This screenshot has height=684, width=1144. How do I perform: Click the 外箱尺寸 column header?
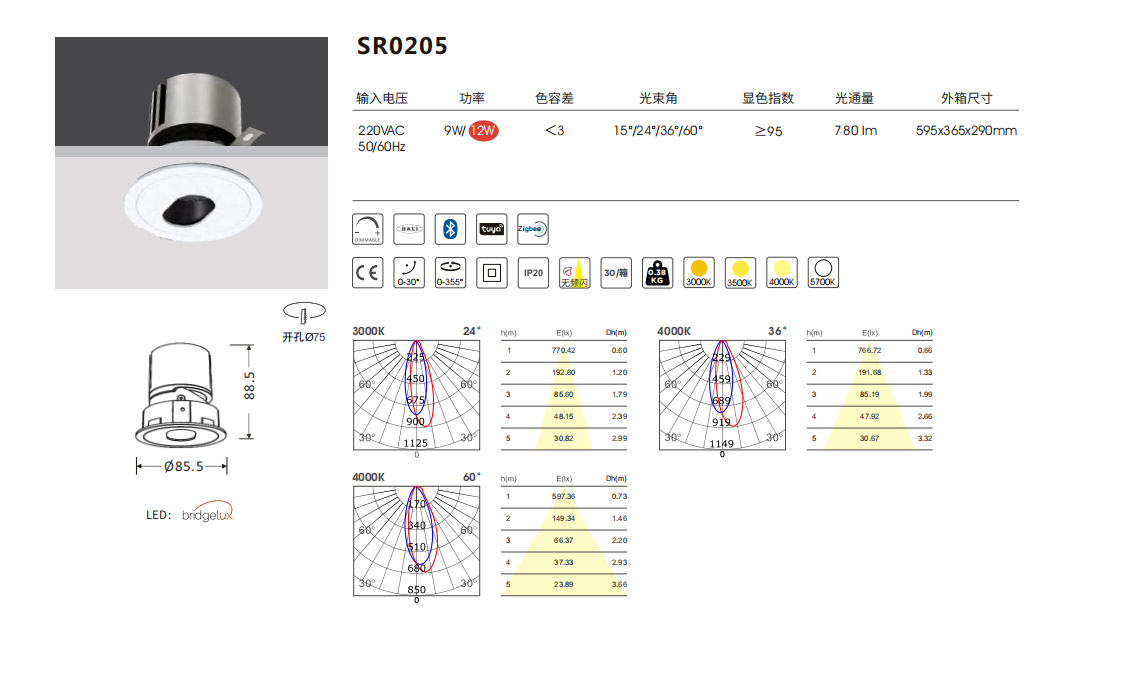pos(967,98)
